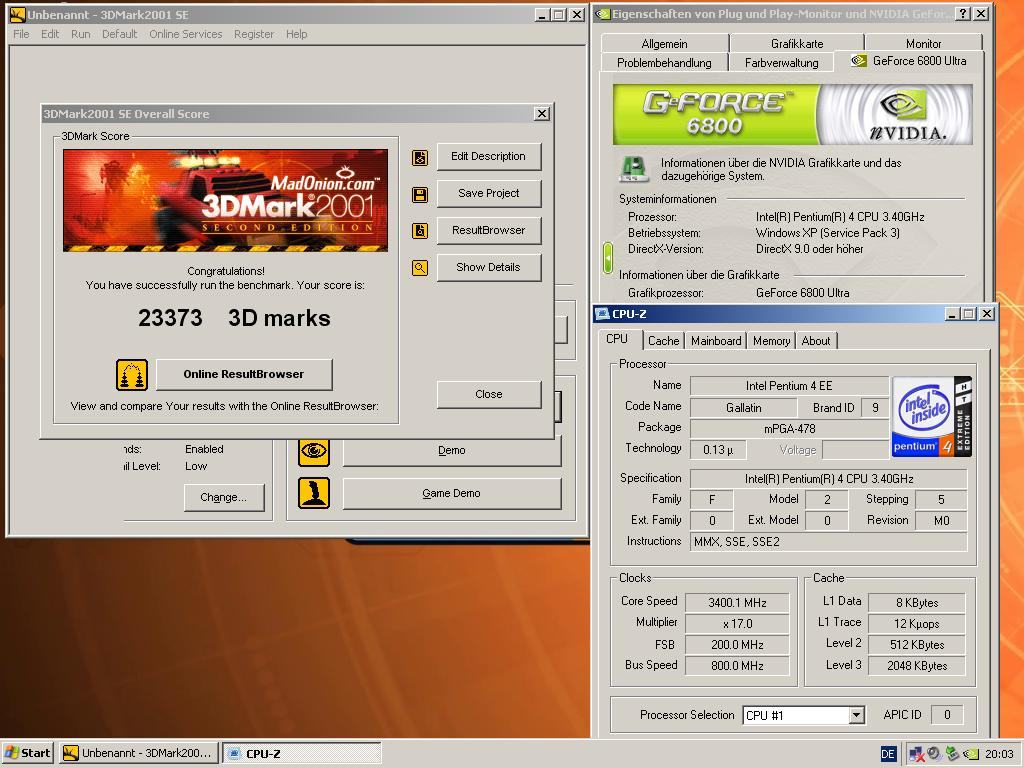This screenshot has width=1024, height=768.
Task: Click the NVIDIA graphics card info icon
Action: point(633,169)
